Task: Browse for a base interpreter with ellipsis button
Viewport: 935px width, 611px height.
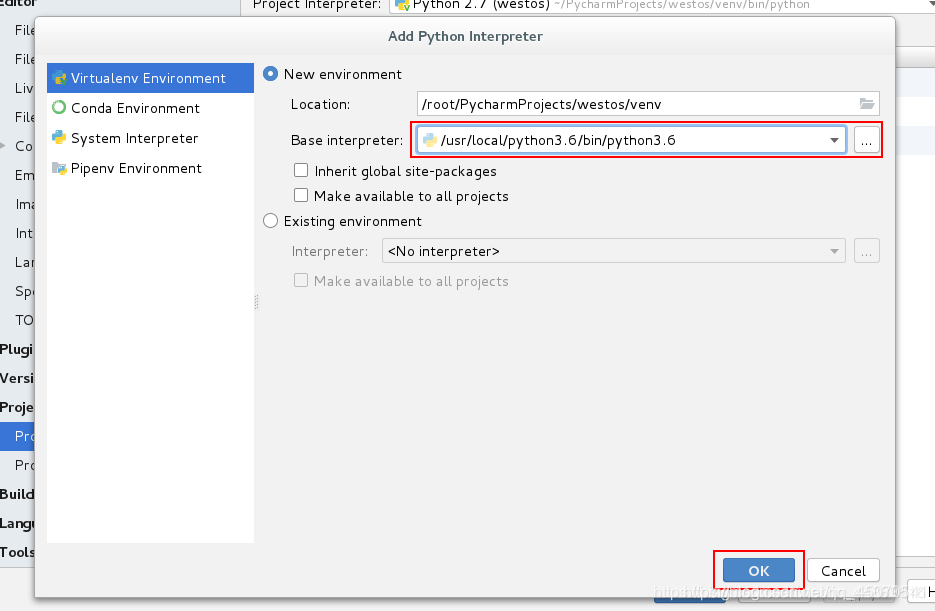Action: point(866,141)
